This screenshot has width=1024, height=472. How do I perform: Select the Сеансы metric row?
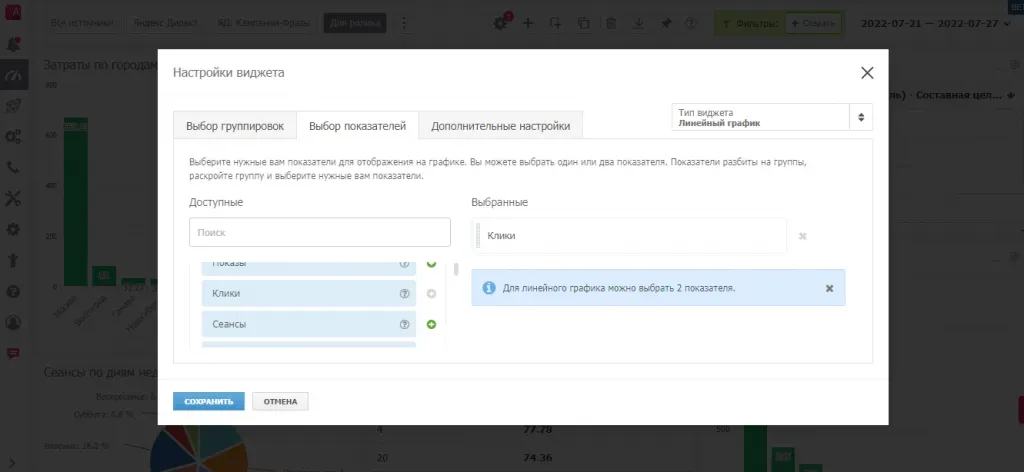[309, 324]
